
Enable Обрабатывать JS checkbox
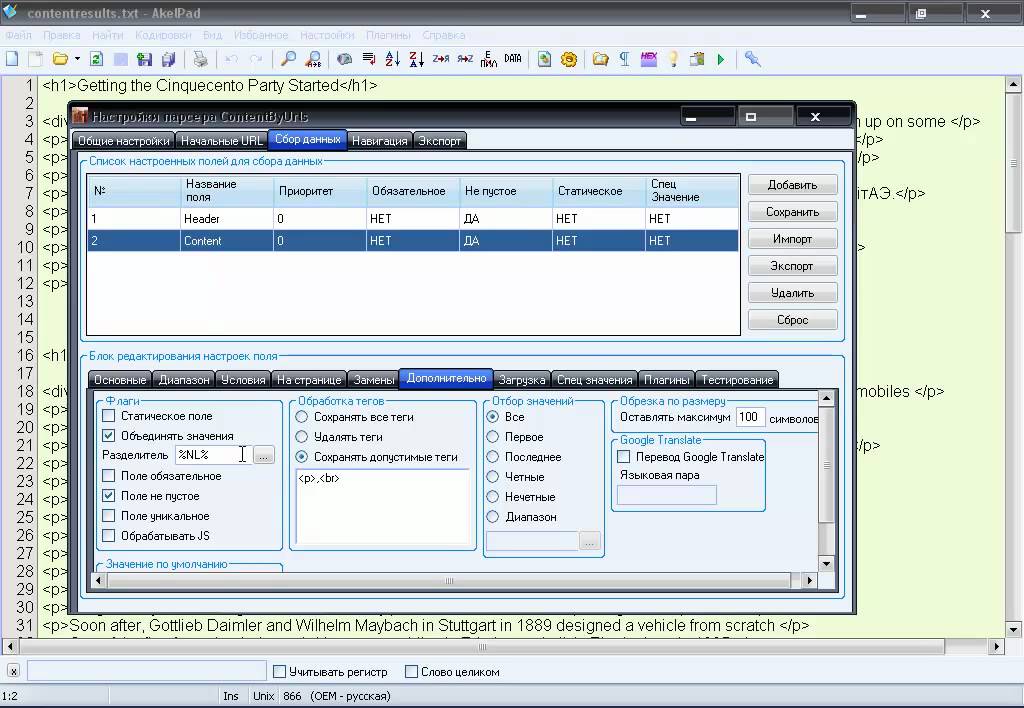click(x=108, y=536)
